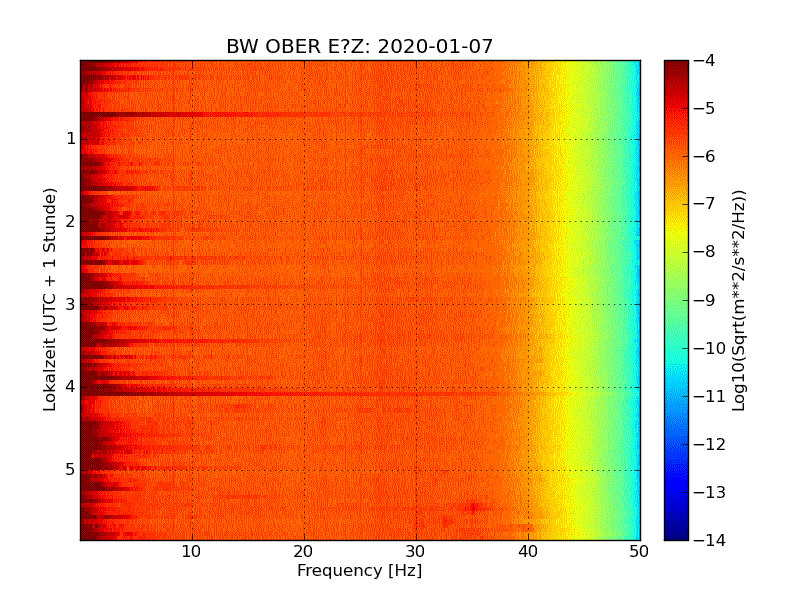Viewport: 800px width, 600px height.
Task: Click colorbar tick label −5
Action: click(705, 109)
